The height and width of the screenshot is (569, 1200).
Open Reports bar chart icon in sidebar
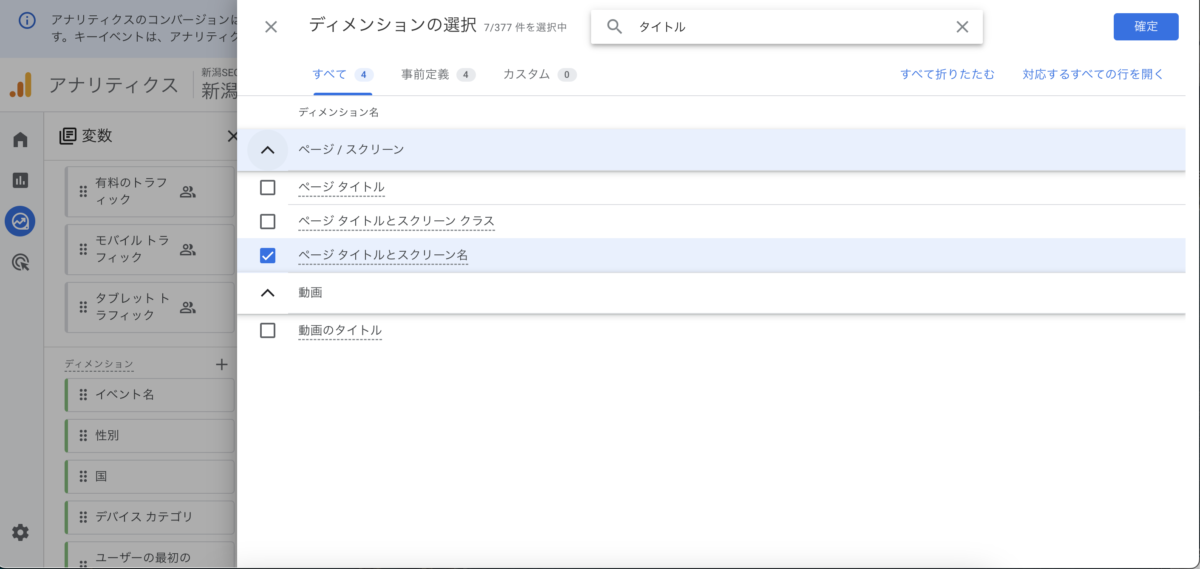(x=20, y=180)
